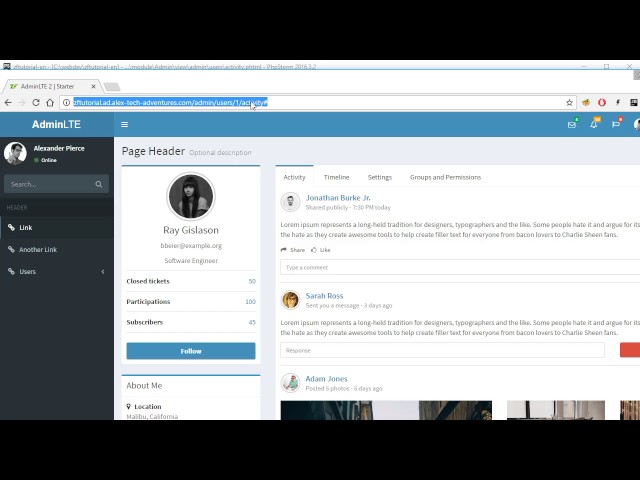Click the orange extension icon beside the star
The width and height of the screenshot is (640, 480).
click(586, 102)
